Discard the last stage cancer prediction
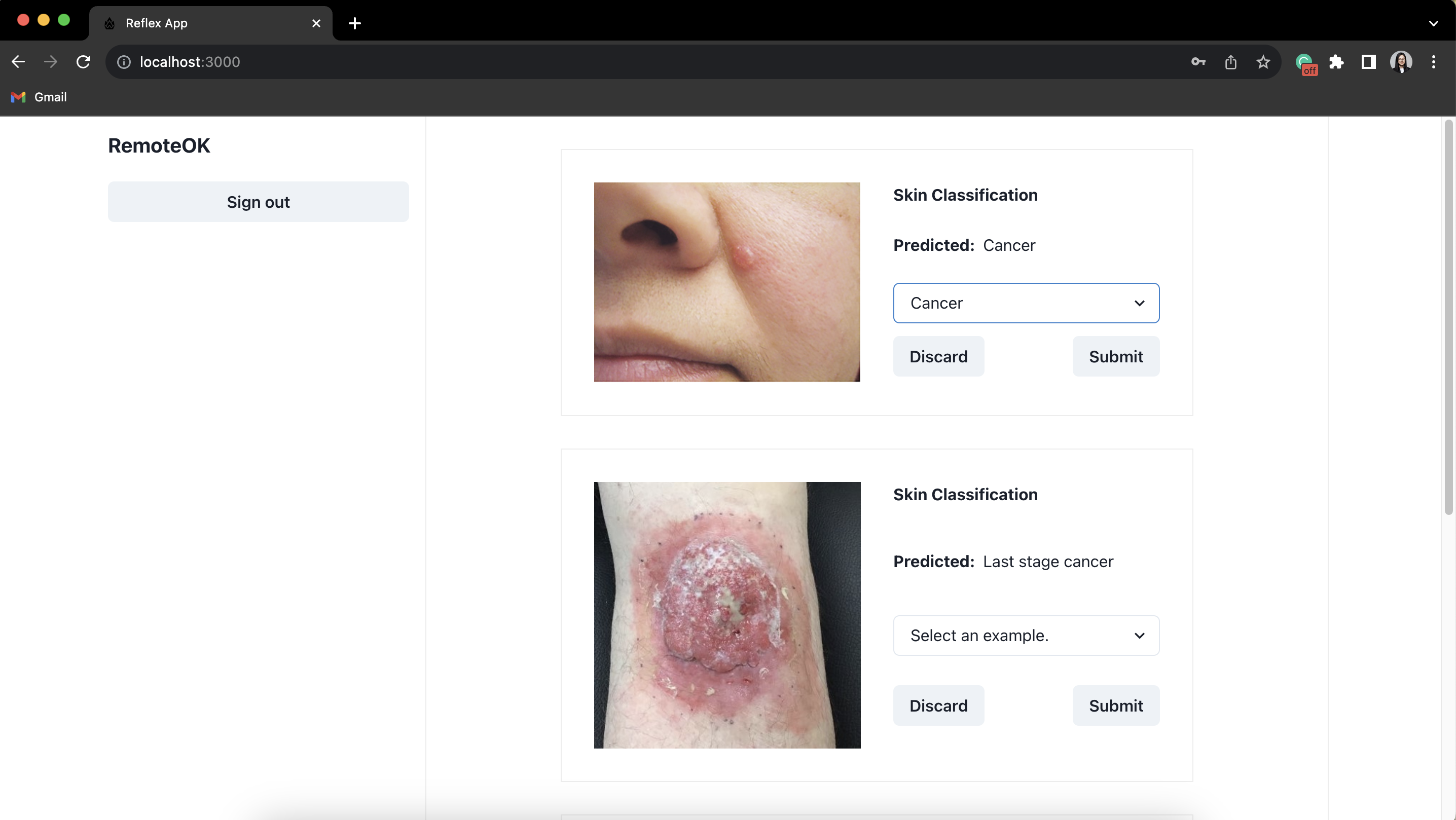 (x=938, y=705)
